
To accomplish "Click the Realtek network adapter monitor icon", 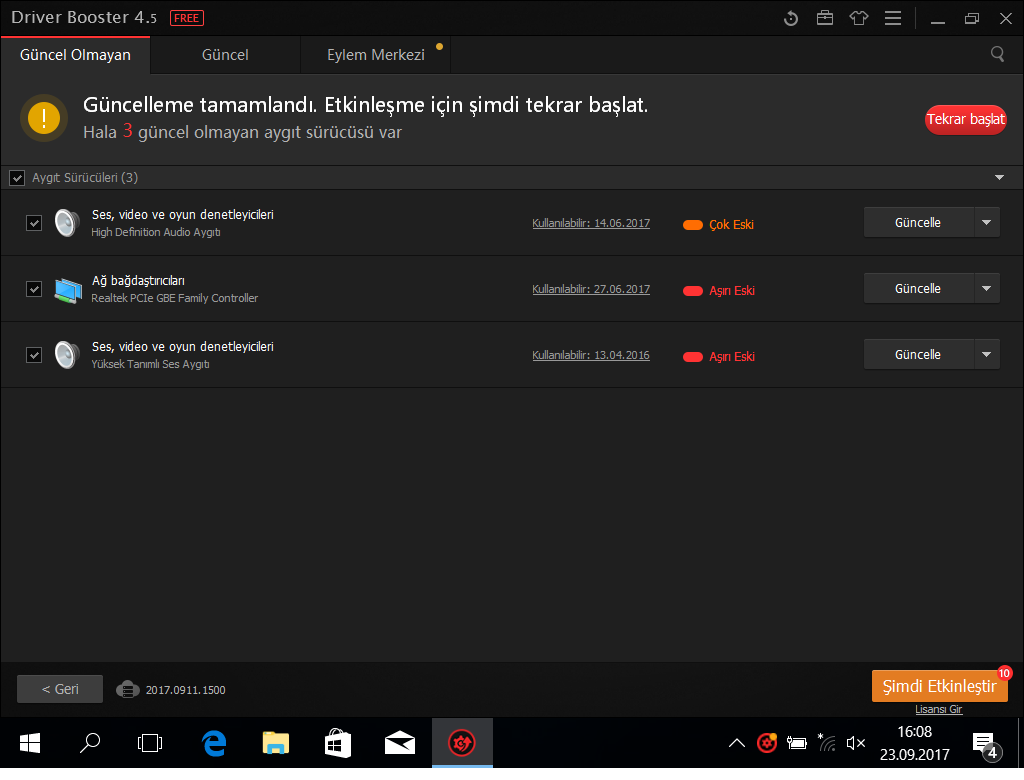I will coord(68,289).
